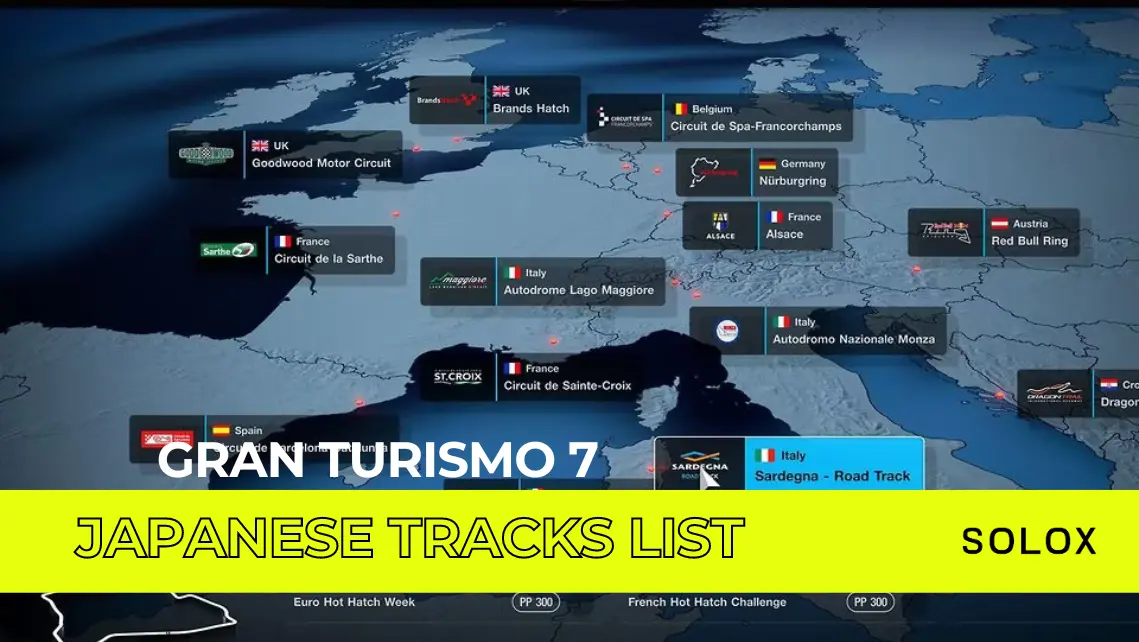
Task: Open the Red Bull Ring track label
Action: (1029, 240)
